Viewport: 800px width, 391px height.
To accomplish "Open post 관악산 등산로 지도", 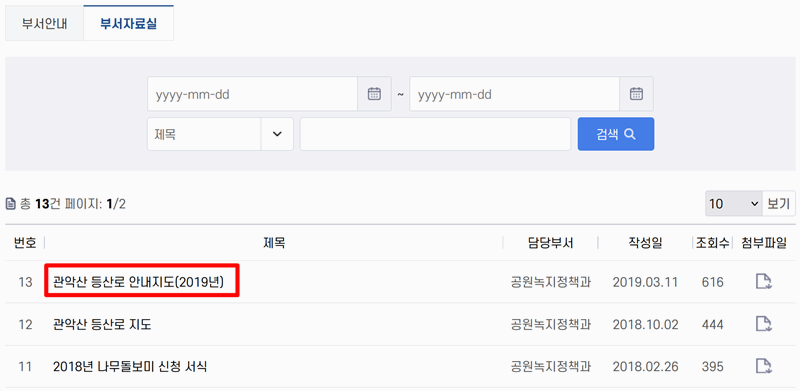I will [x=102, y=324].
